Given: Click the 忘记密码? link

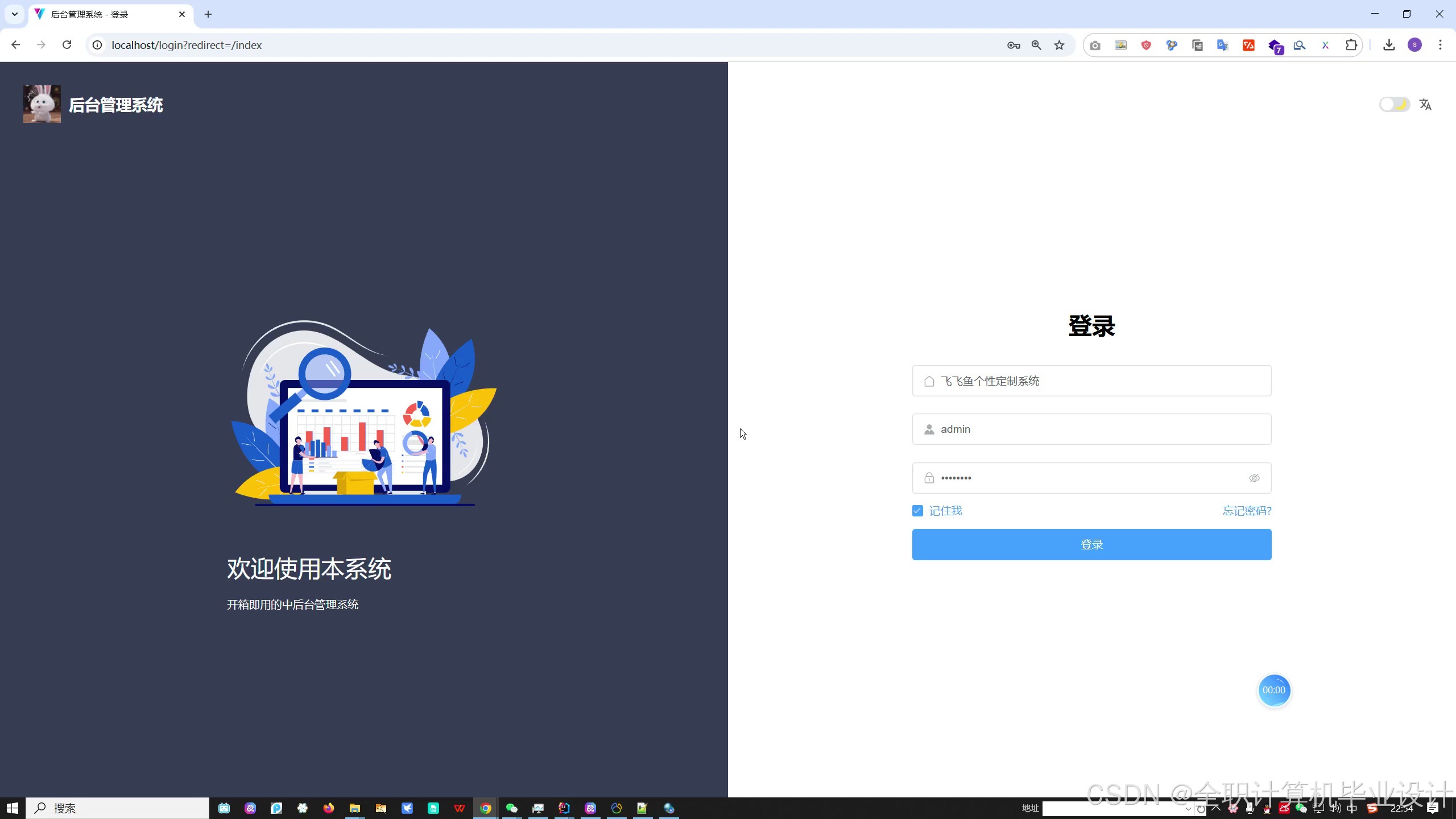Looking at the screenshot, I should pos(1247,511).
